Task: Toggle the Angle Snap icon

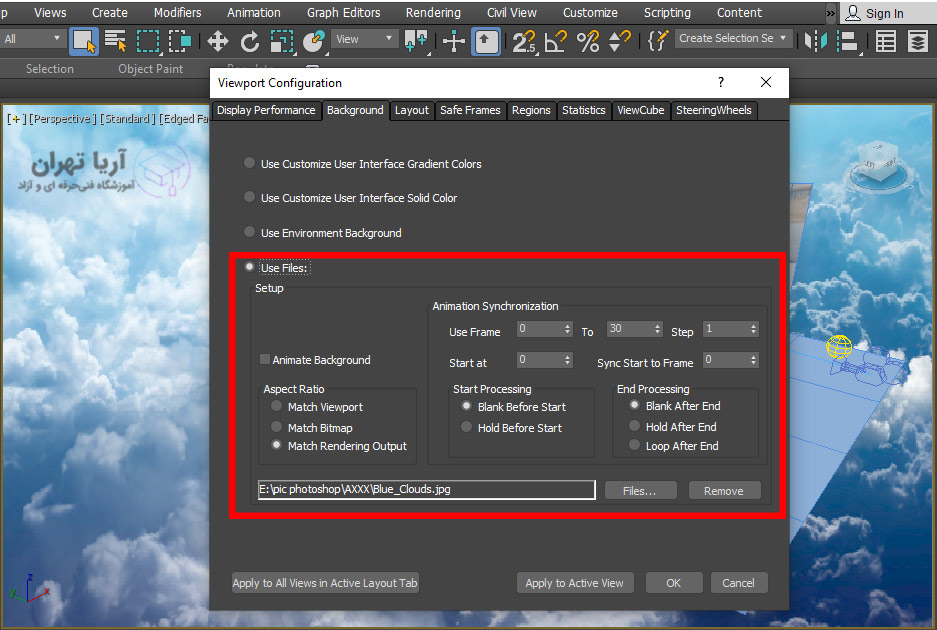Action: pos(556,41)
